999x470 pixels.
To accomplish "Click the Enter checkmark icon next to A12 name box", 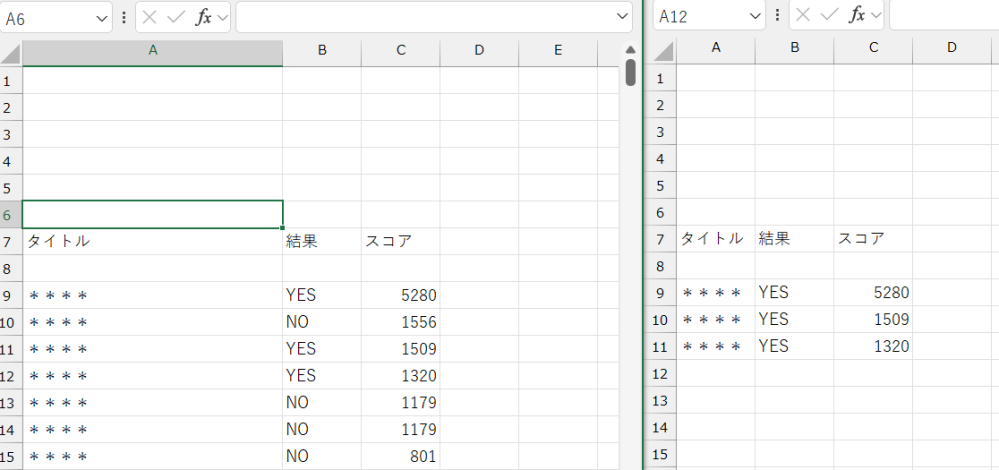I will pos(829,15).
